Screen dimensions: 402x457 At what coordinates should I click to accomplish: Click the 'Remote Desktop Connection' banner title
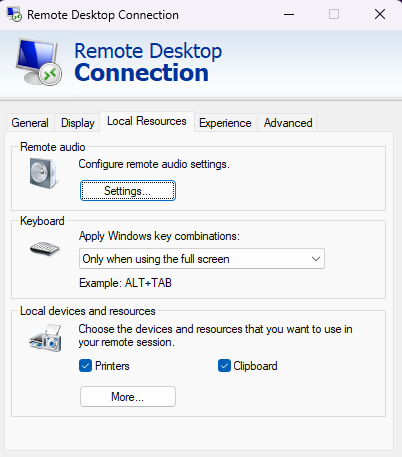148,62
